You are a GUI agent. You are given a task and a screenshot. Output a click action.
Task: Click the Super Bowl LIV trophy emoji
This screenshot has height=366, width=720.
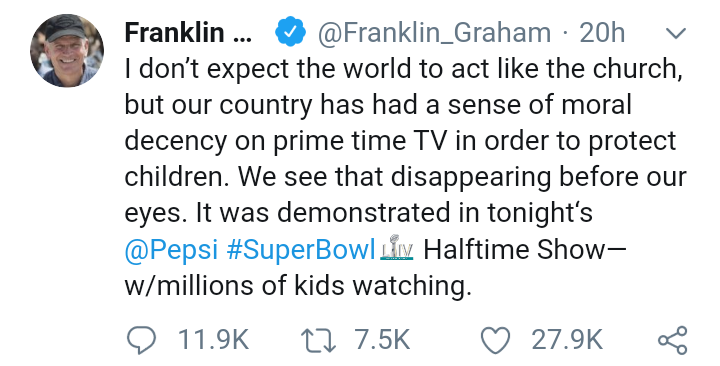coord(397,248)
